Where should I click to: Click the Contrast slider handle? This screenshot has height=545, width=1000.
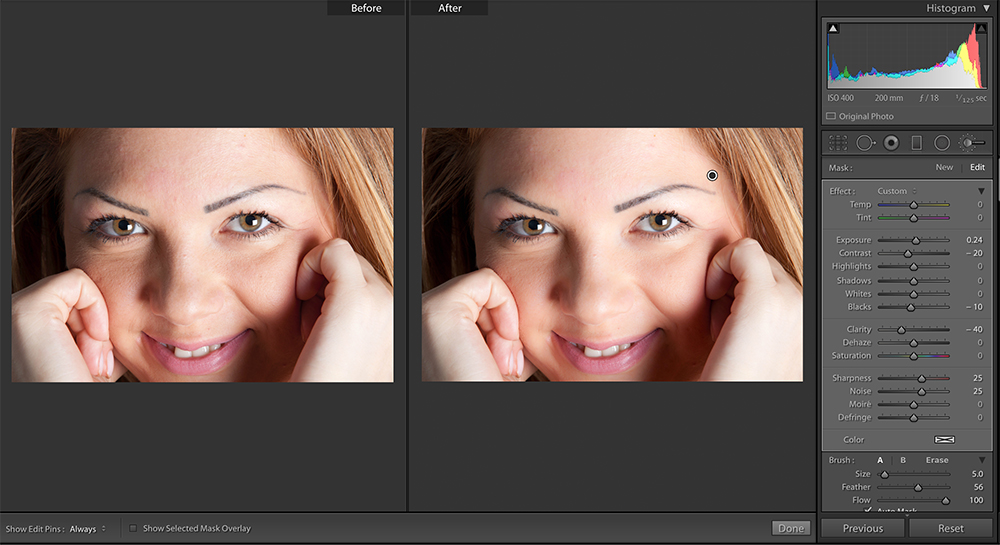(908, 253)
